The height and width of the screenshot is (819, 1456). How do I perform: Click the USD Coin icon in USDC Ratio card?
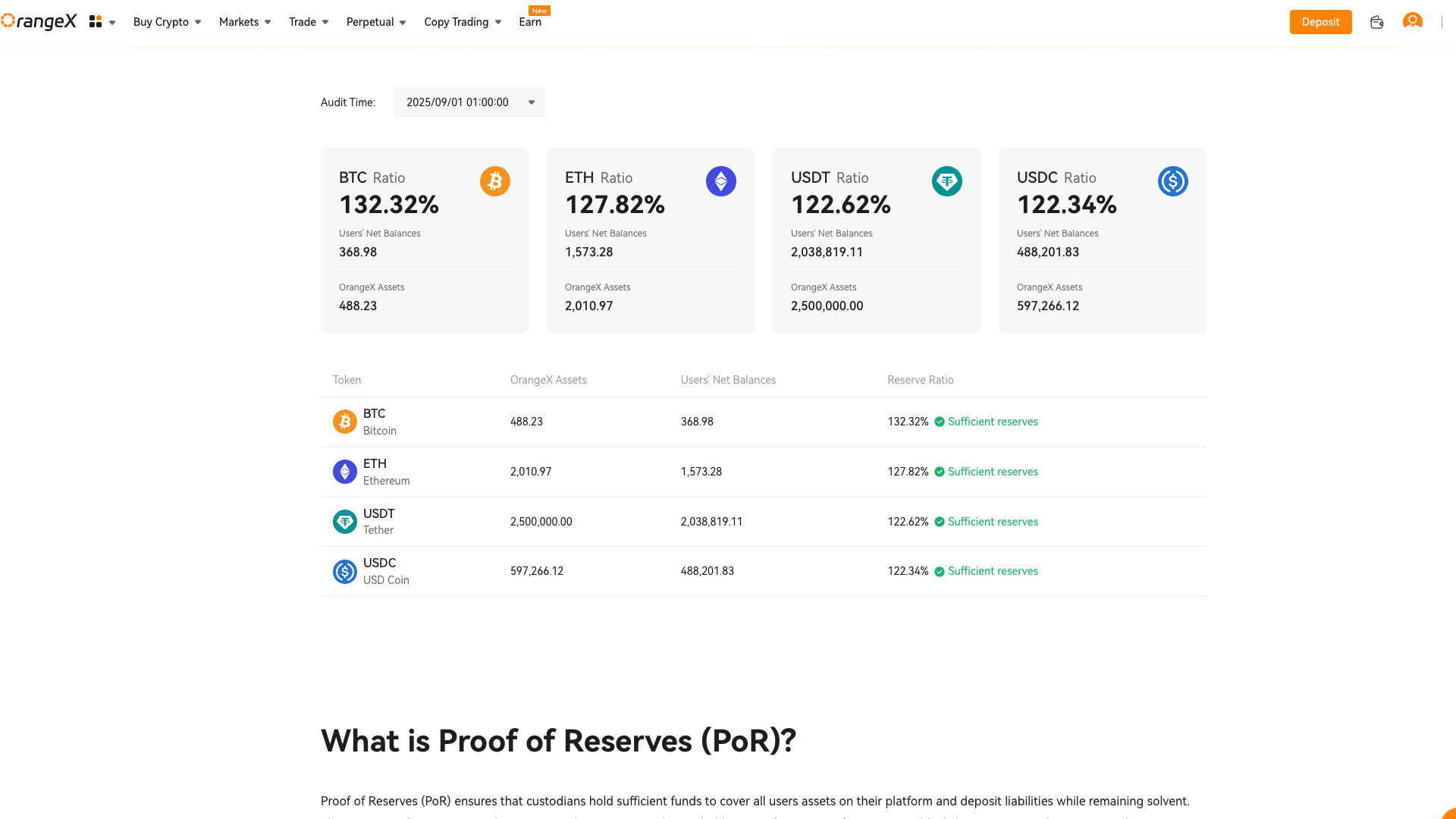1173,181
